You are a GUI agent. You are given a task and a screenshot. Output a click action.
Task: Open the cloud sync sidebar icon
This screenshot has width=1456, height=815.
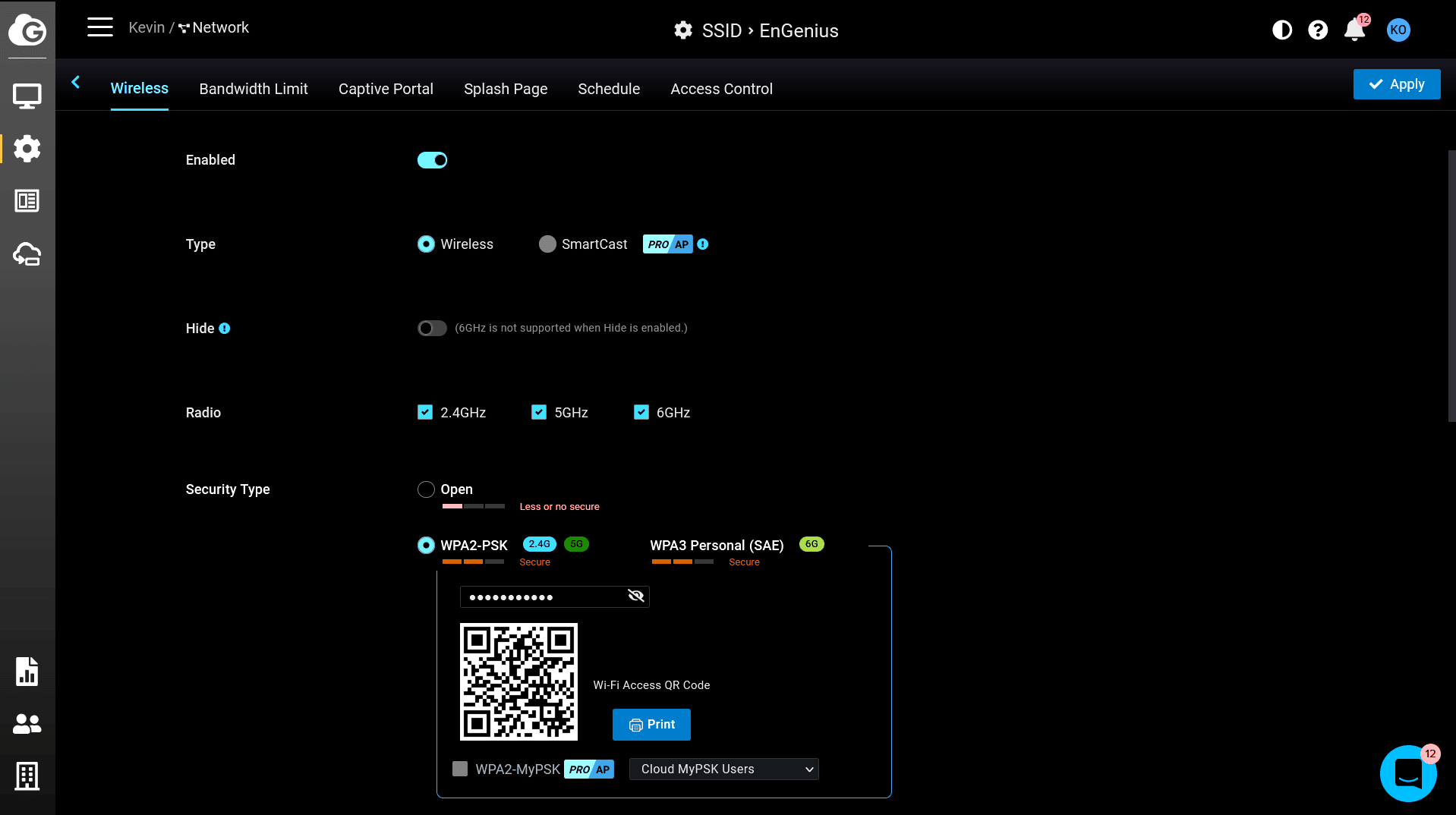coord(27,254)
